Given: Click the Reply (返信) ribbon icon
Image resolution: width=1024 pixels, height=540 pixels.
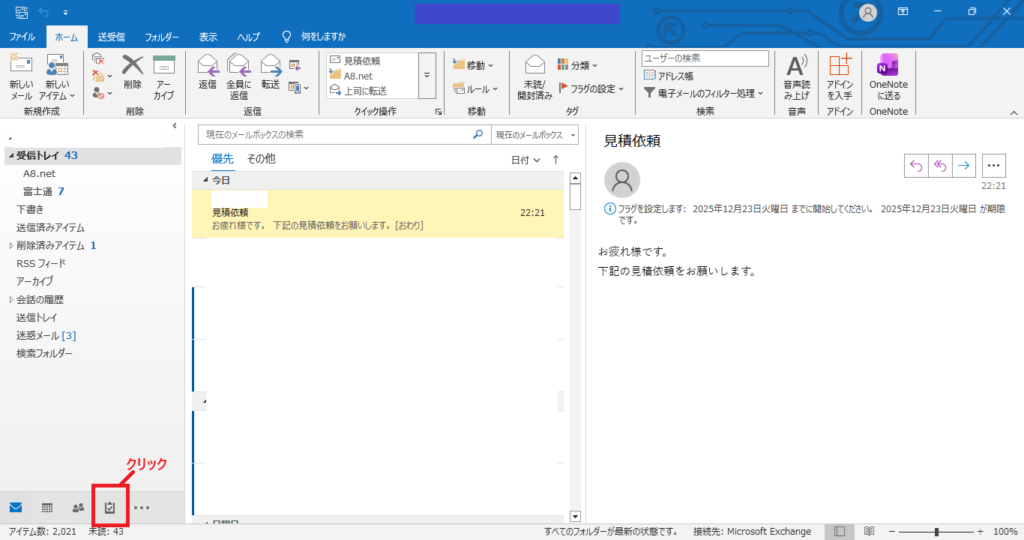Looking at the screenshot, I should tap(208, 68).
